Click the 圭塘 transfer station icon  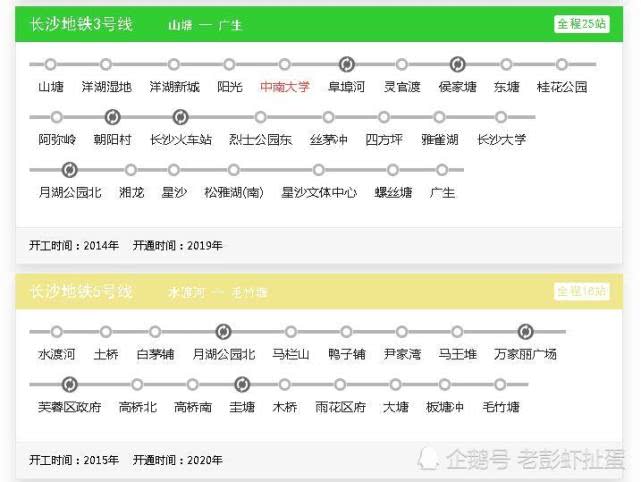(242, 384)
